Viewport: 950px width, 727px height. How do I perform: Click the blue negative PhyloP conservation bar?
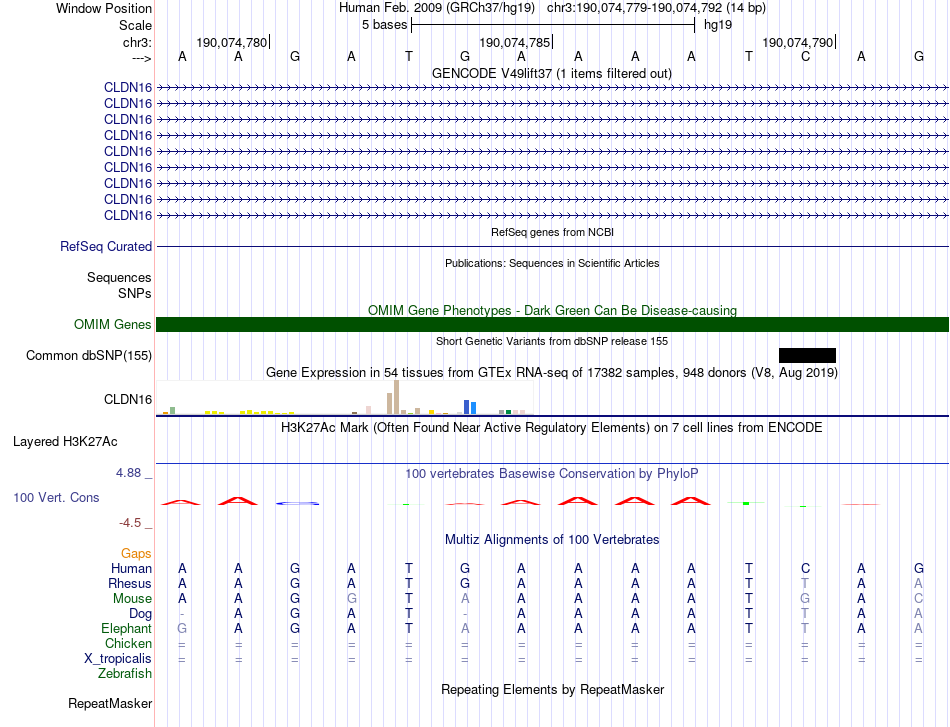[x=297, y=503]
